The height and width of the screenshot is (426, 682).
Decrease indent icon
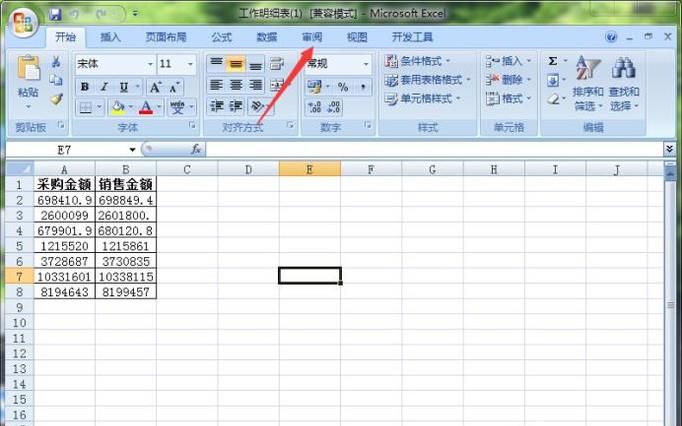point(216,106)
